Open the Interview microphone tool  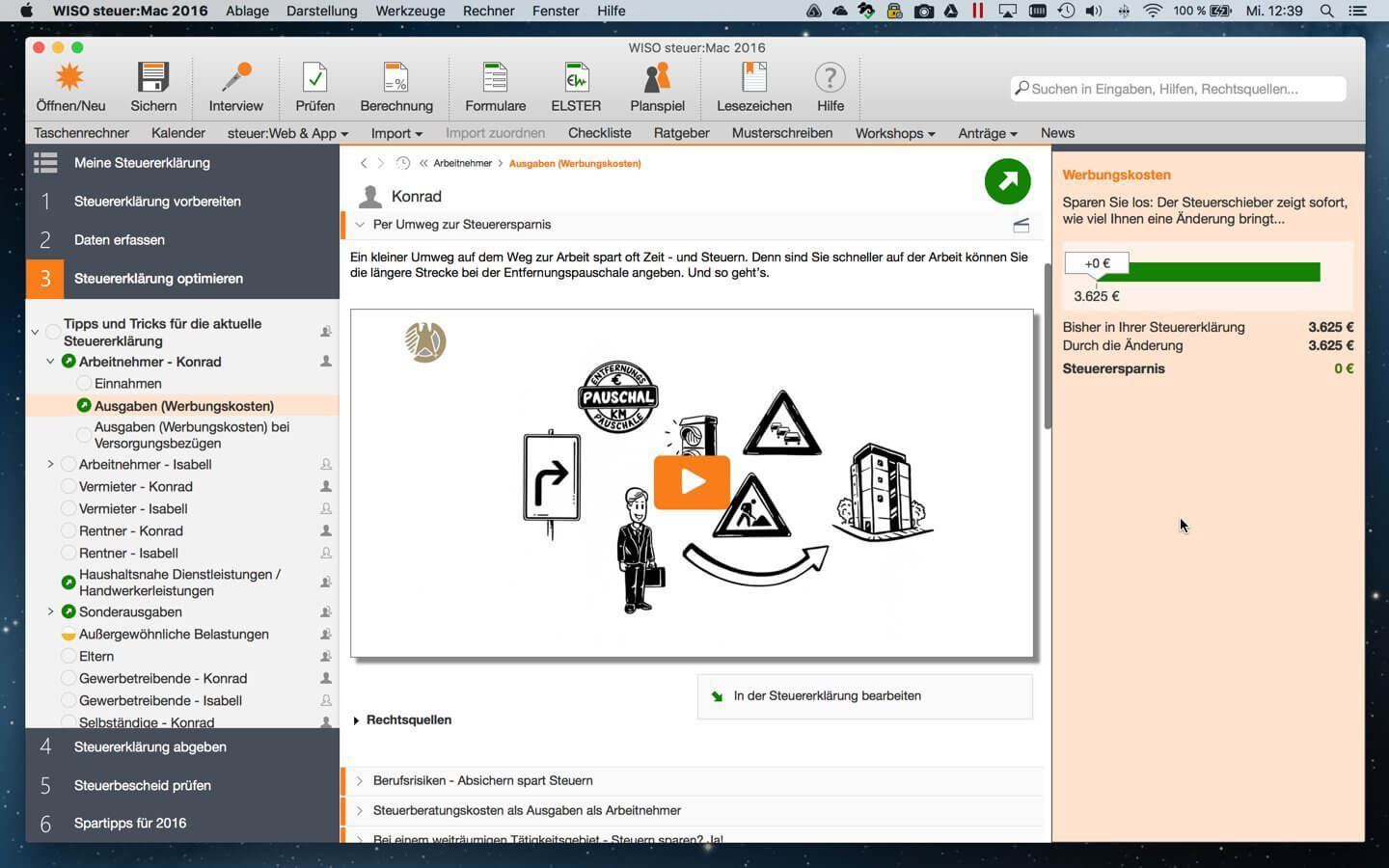point(235,78)
